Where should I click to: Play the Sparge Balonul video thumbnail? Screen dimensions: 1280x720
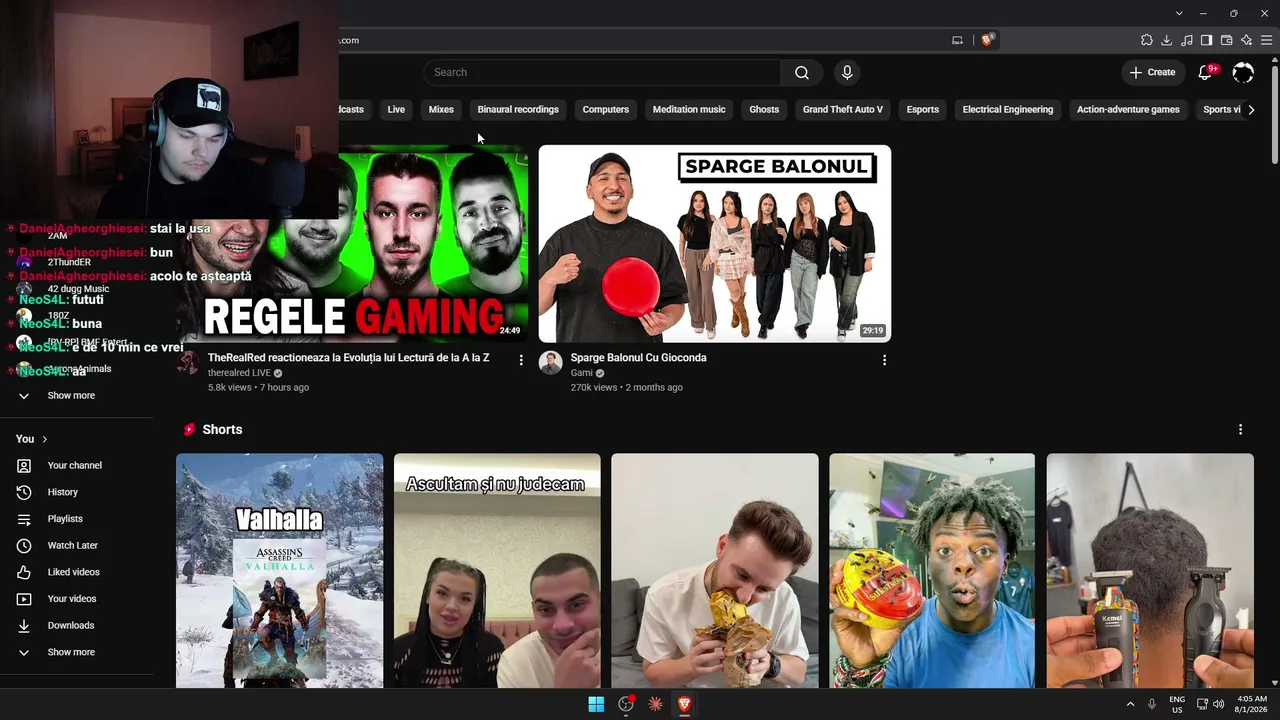(x=715, y=244)
